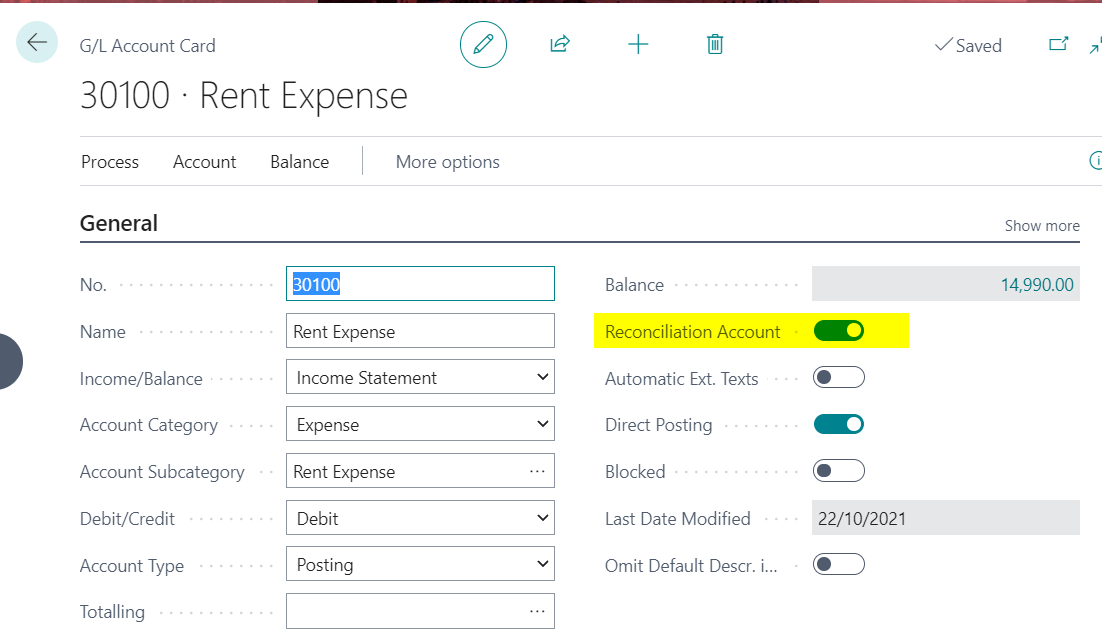Open More options in the action bar

pyautogui.click(x=447, y=161)
